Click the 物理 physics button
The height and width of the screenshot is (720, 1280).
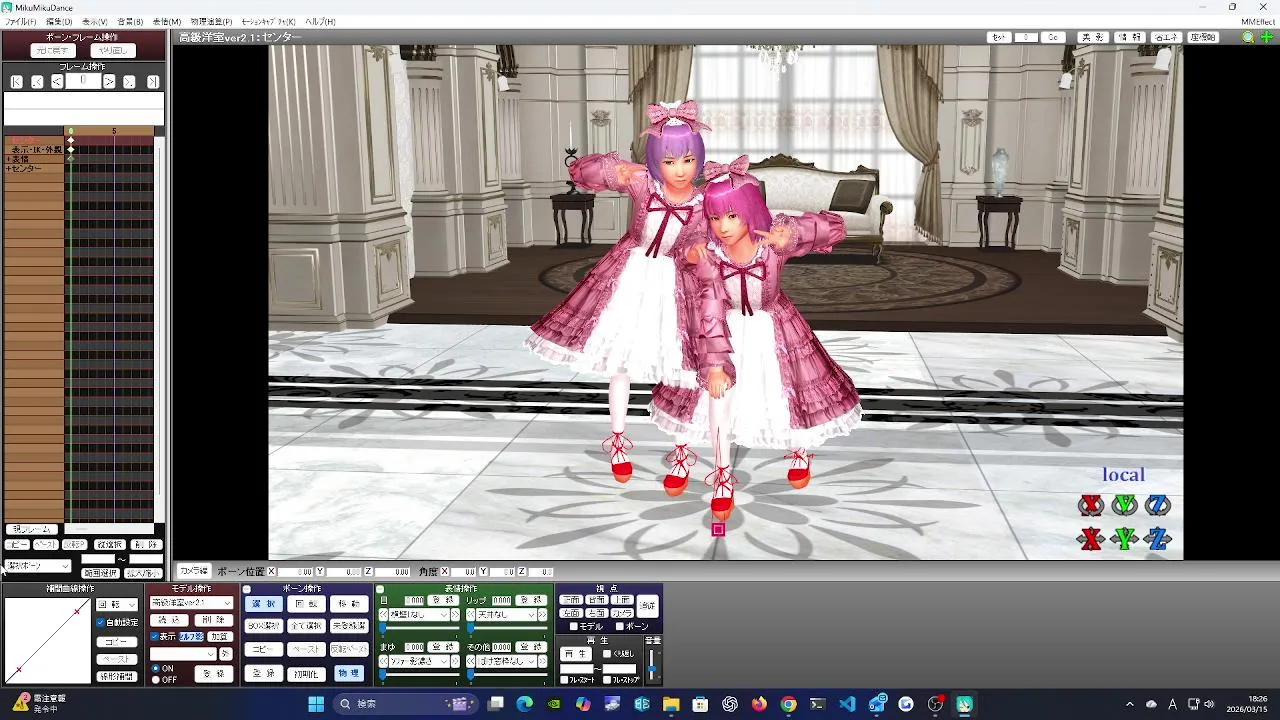pos(348,673)
